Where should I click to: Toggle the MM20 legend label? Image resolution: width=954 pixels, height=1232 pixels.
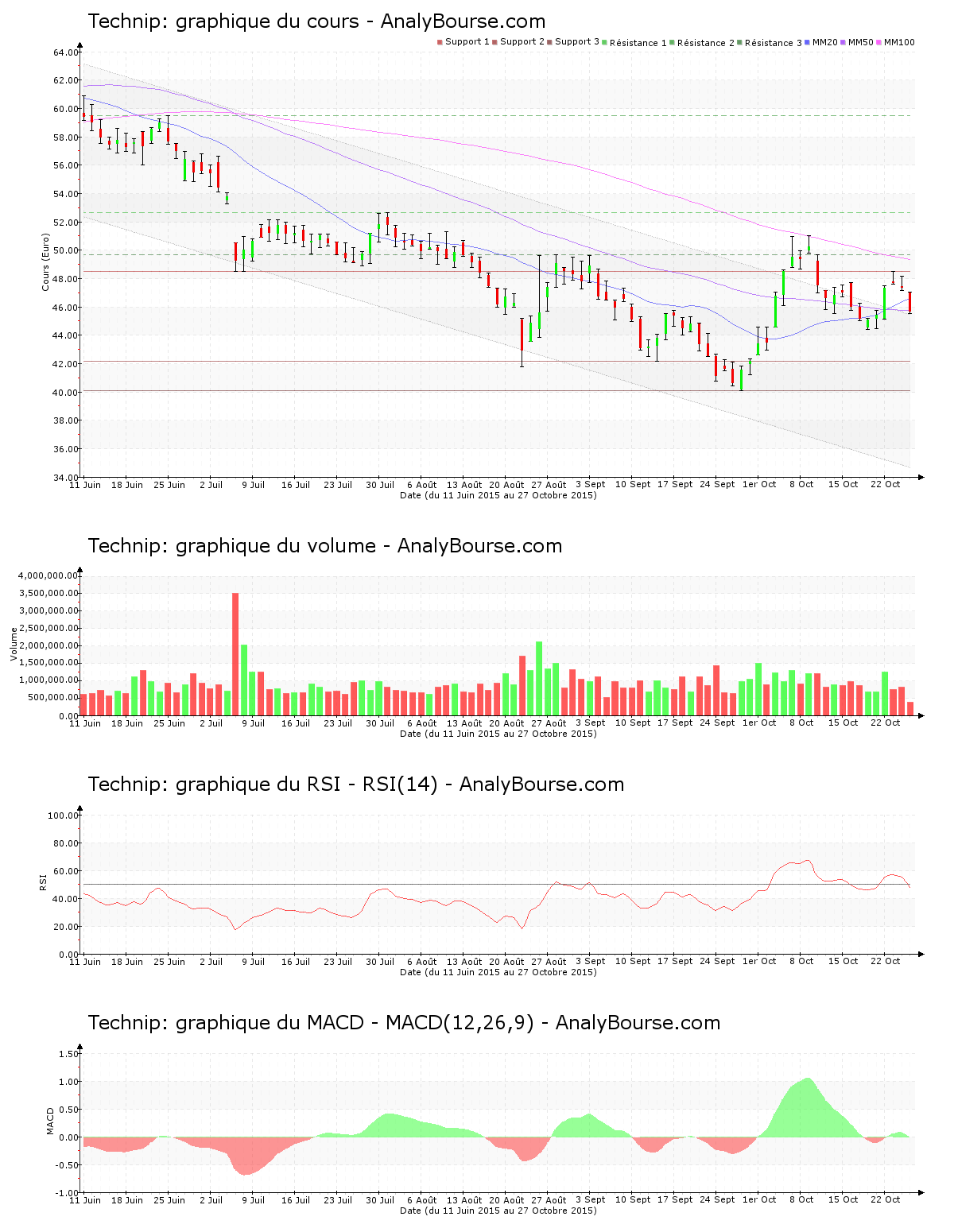point(825,42)
